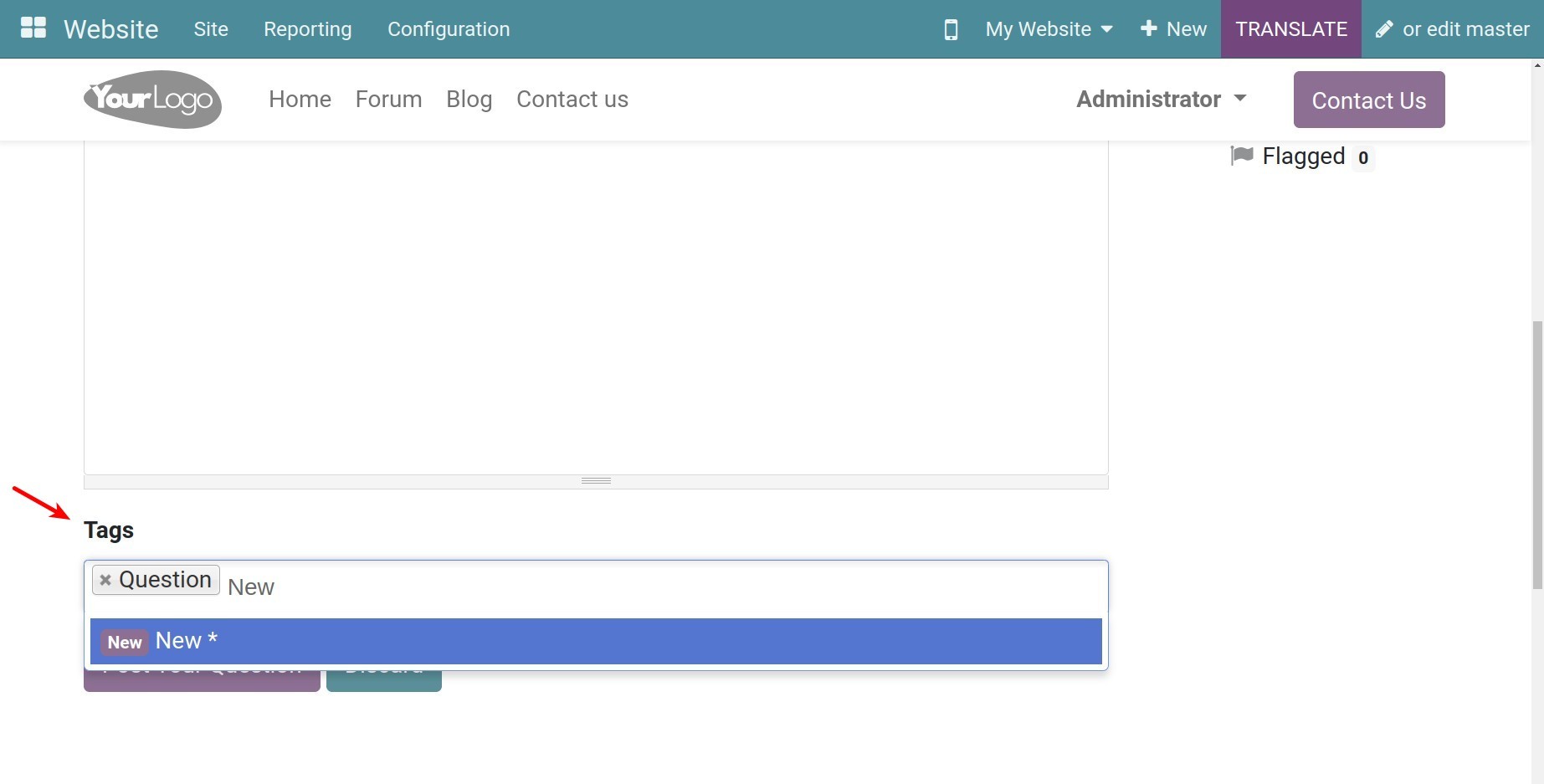Click the Flagged flag icon
The height and width of the screenshot is (784, 1544).
pos(1242,156)
